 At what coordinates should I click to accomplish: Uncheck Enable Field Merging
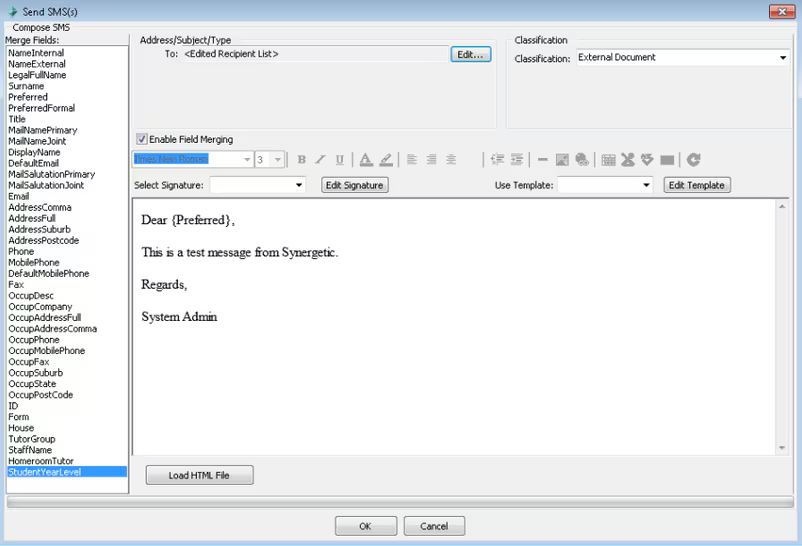142,139
